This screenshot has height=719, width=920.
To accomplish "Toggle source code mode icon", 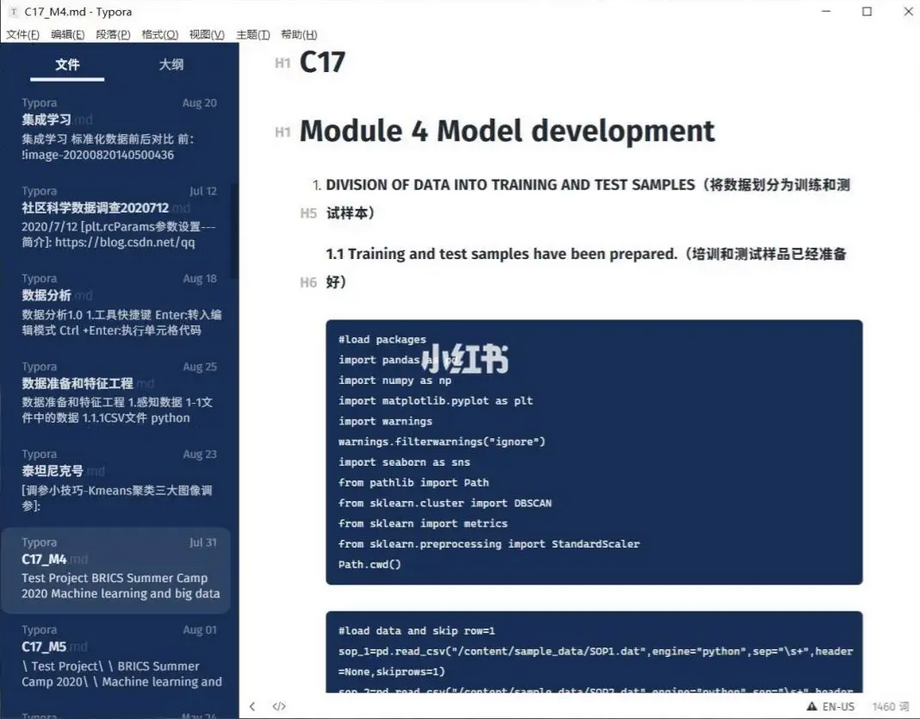I will pos(279,706).
